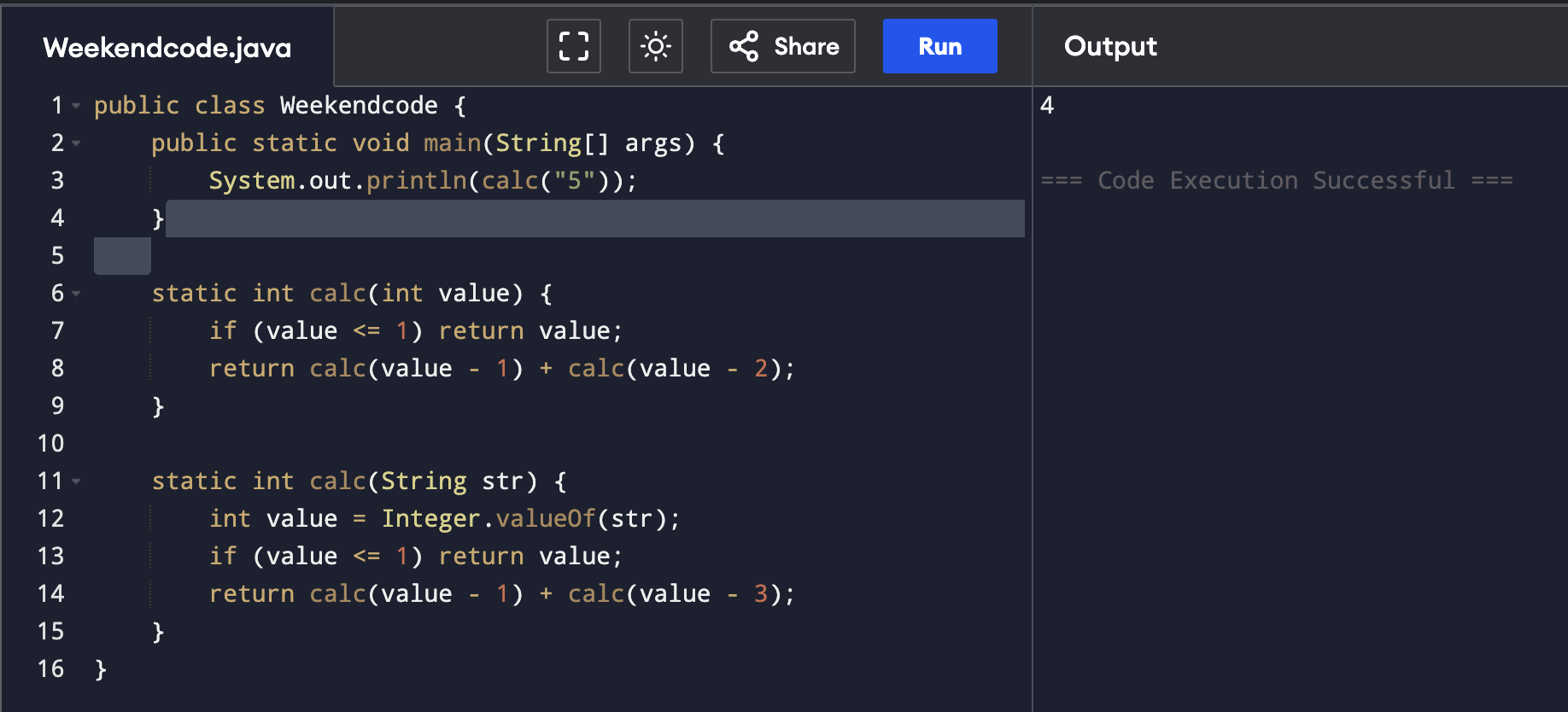The image size is (1568, 712).
Task: Click the Share button label
Action: [x=806, y=46]
